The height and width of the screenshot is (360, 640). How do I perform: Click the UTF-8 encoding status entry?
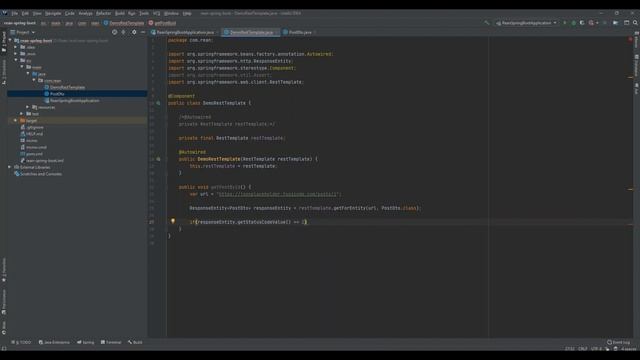[x=596, y=349]
